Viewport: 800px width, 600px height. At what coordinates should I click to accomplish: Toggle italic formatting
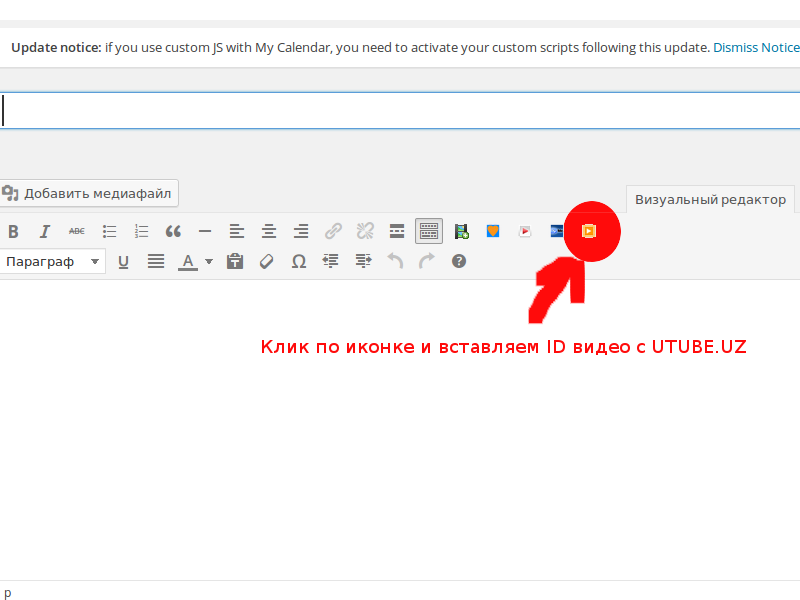45,231
